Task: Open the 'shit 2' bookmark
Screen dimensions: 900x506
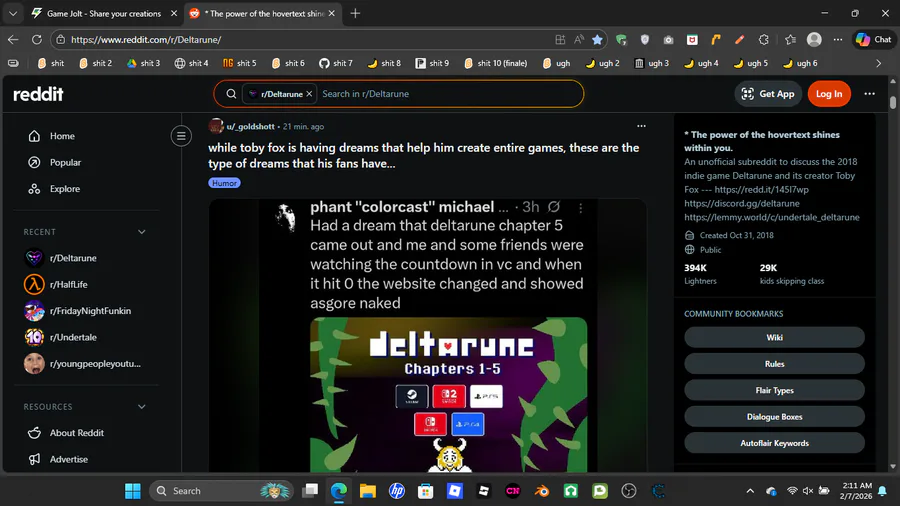Action: click(95, 63)
